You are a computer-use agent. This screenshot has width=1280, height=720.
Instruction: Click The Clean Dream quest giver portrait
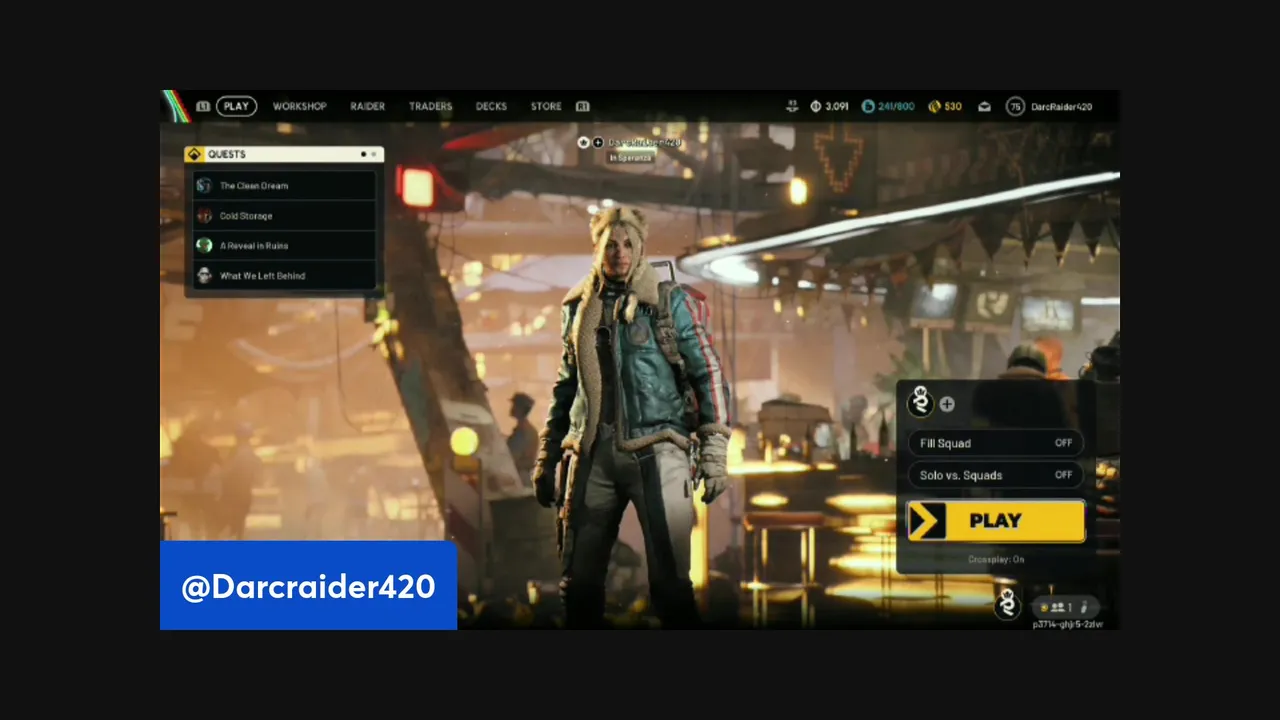(x=204, y=185)
